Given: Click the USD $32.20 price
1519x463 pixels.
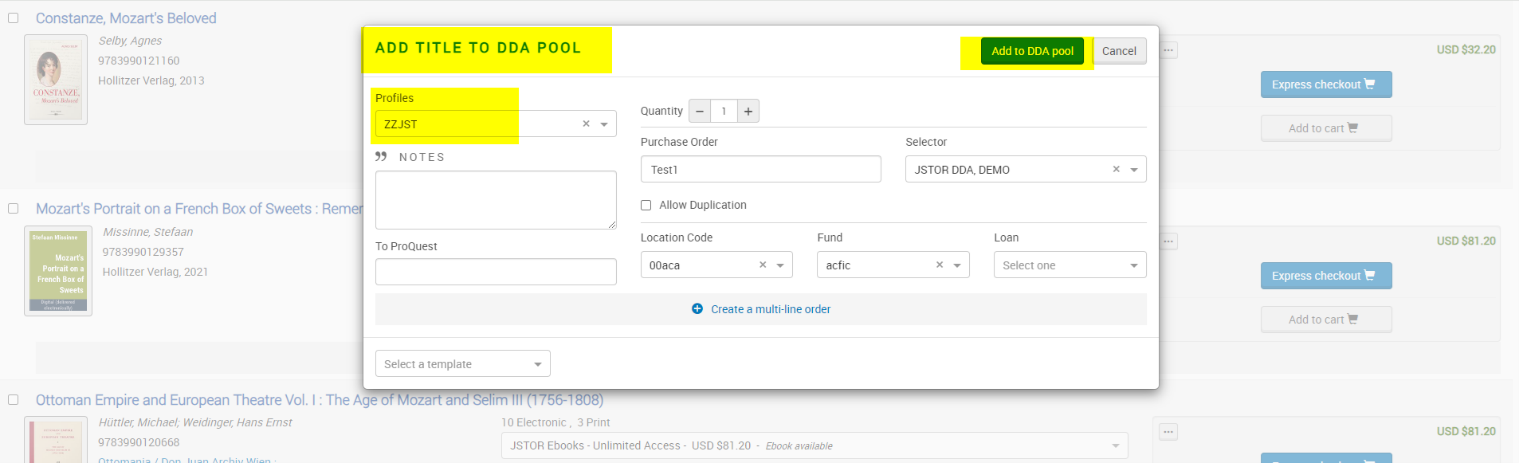Looking at the screenshot, I should (x=1466, y=50).
